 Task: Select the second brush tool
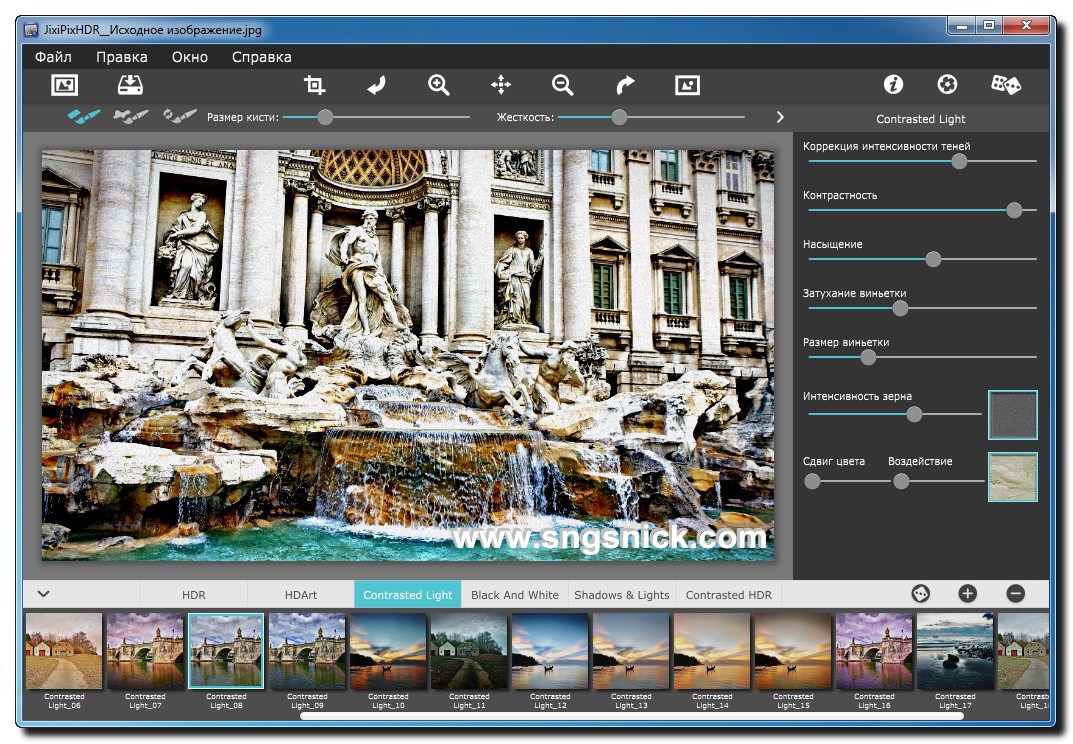pos(131,116)
